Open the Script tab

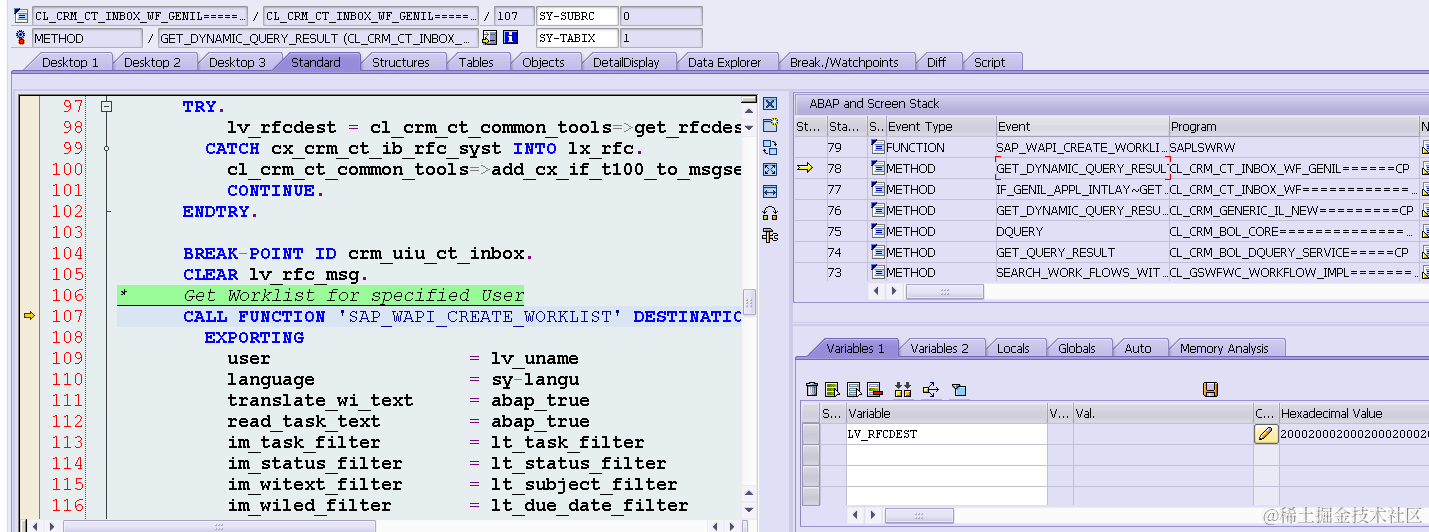pos(990,62)
